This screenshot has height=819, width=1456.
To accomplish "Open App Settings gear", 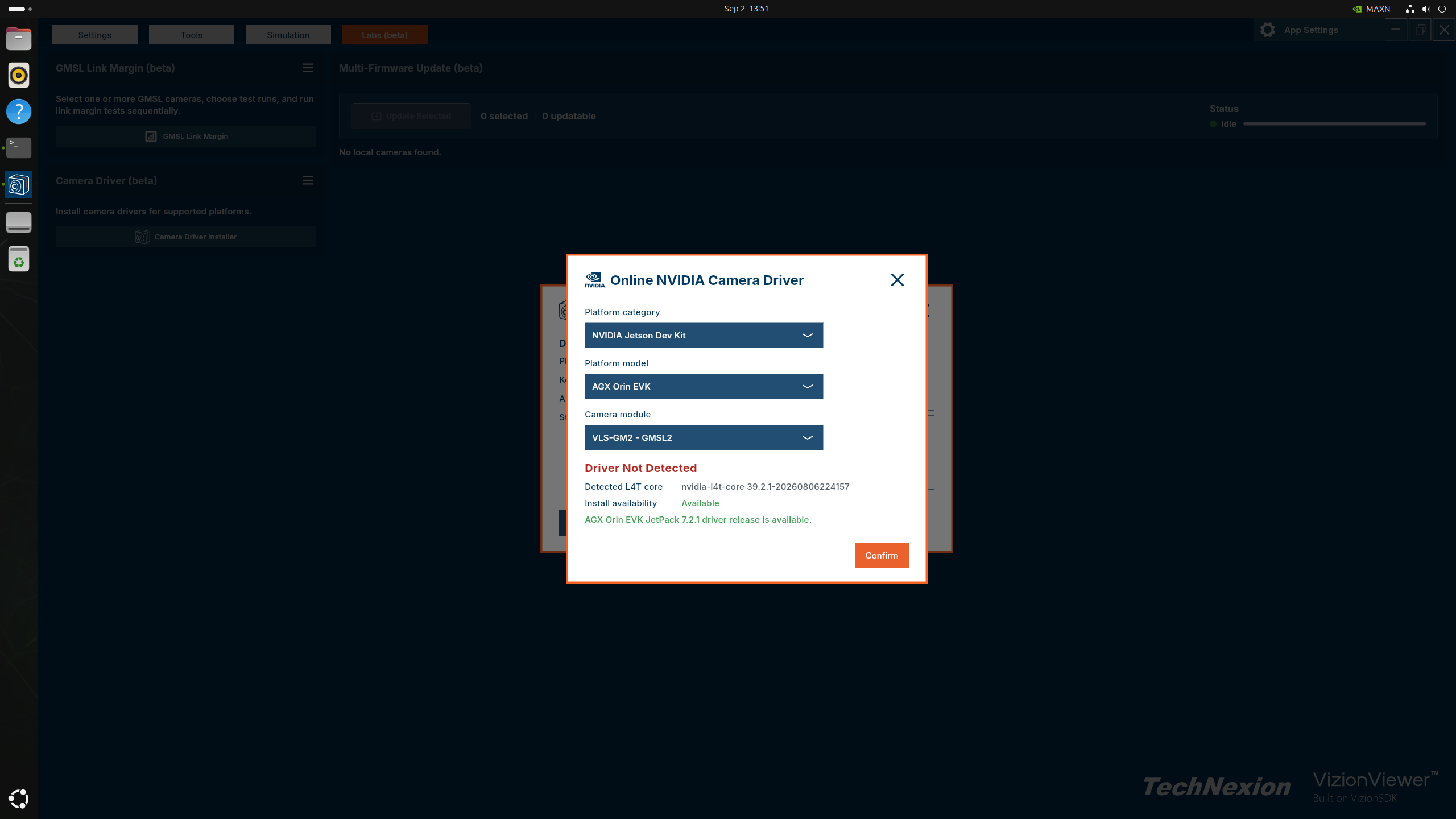I will pos(1268,30).
